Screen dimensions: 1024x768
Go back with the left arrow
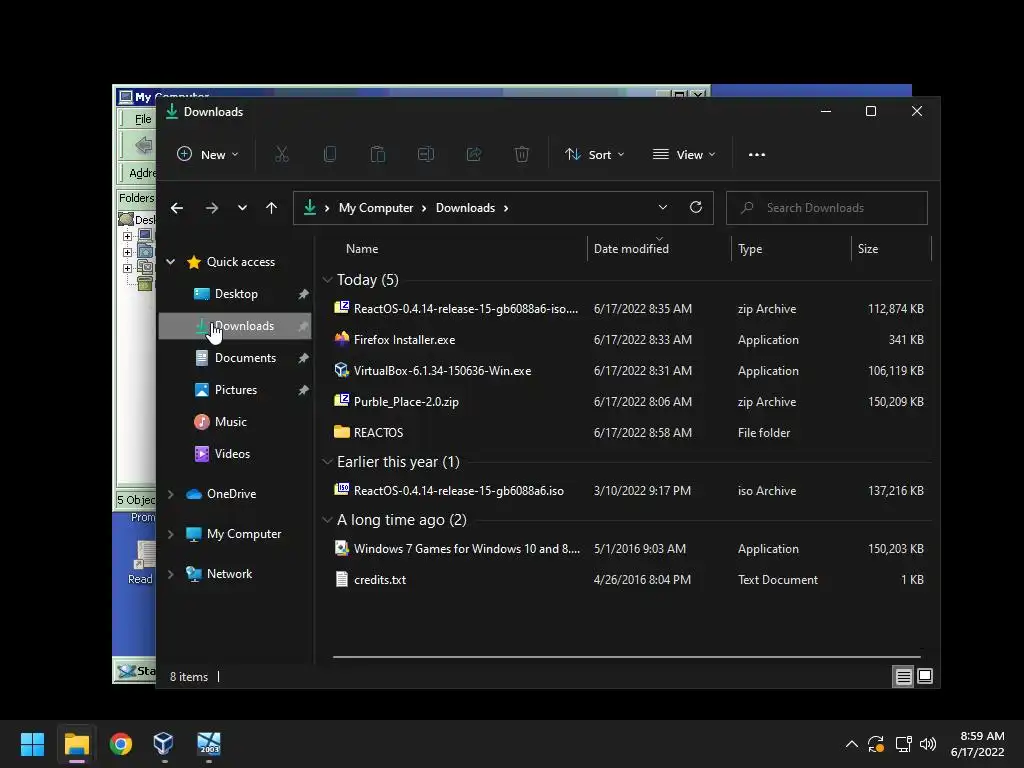pos(177,208)
